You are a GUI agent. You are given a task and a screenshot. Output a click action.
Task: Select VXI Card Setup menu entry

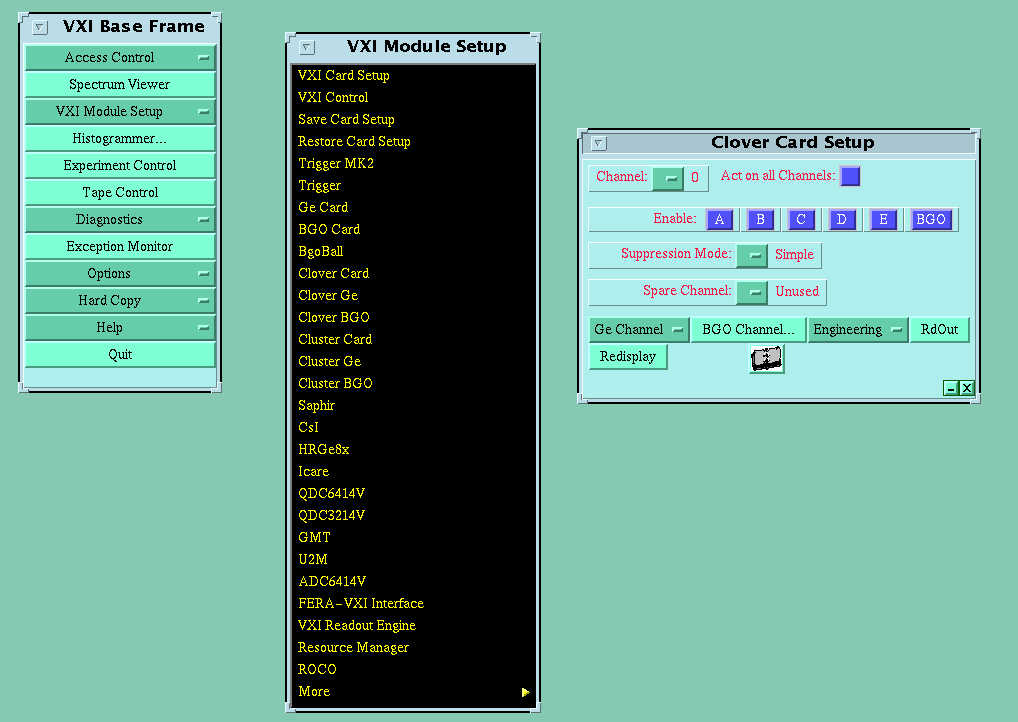point(413,75)
